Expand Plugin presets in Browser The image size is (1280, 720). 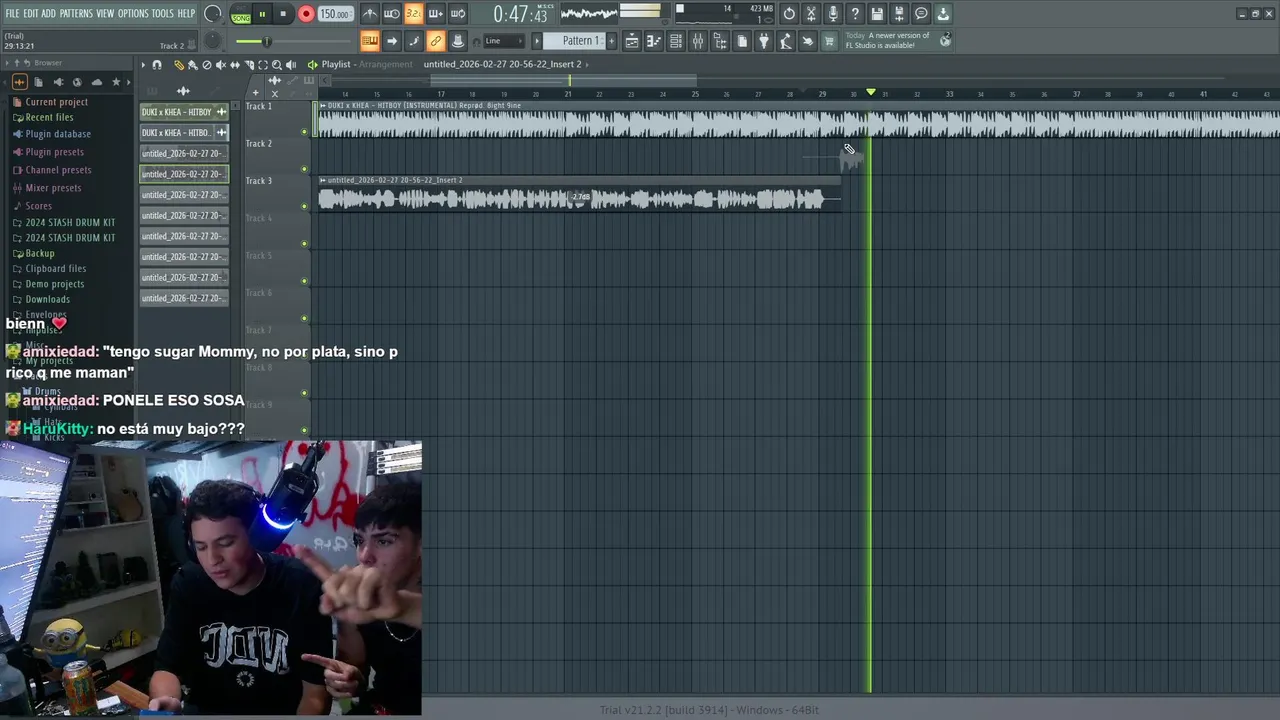pyautogui.click(x=54, y=152)
